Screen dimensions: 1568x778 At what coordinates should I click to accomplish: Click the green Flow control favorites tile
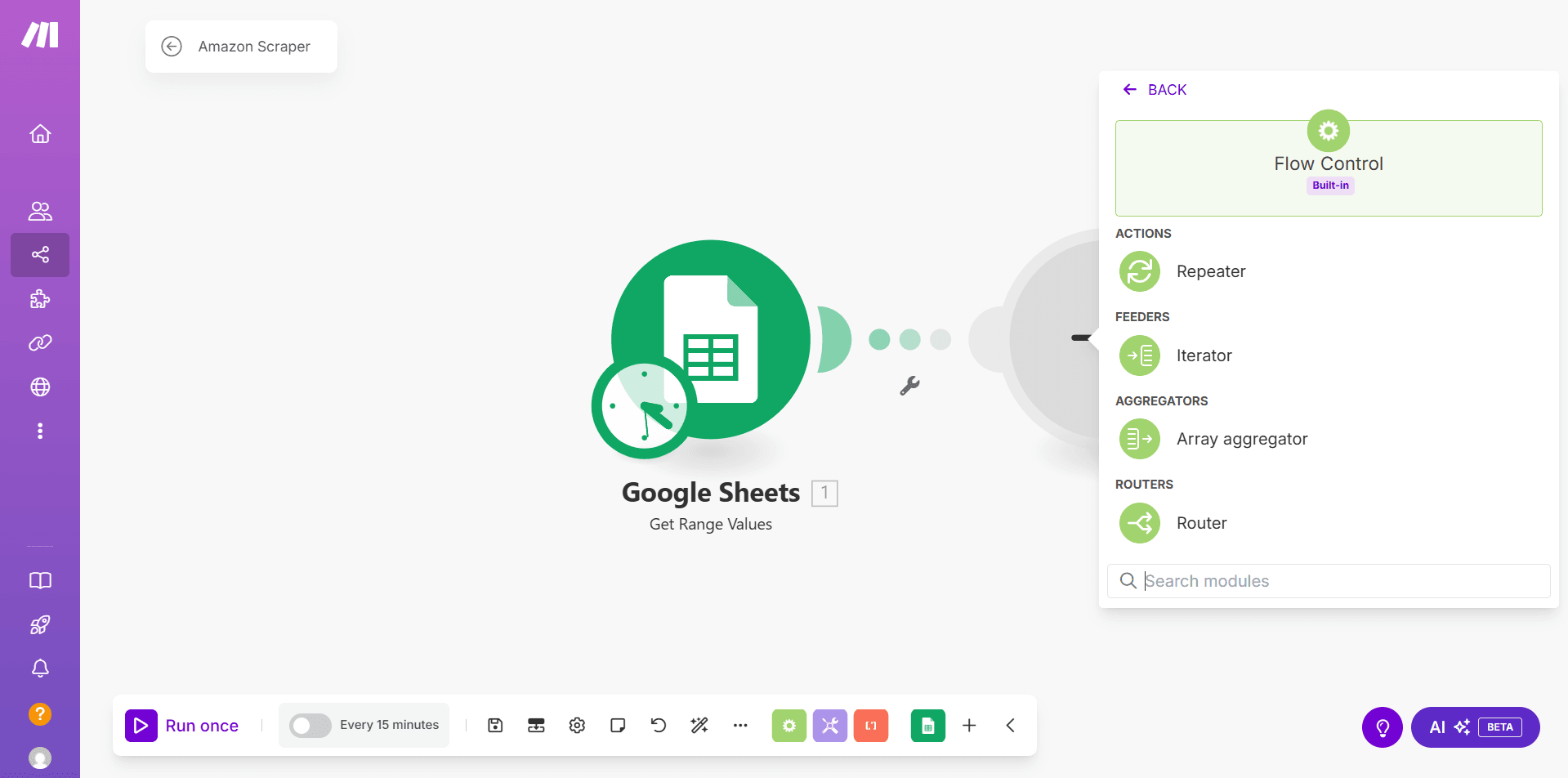[x=789, y=726]
